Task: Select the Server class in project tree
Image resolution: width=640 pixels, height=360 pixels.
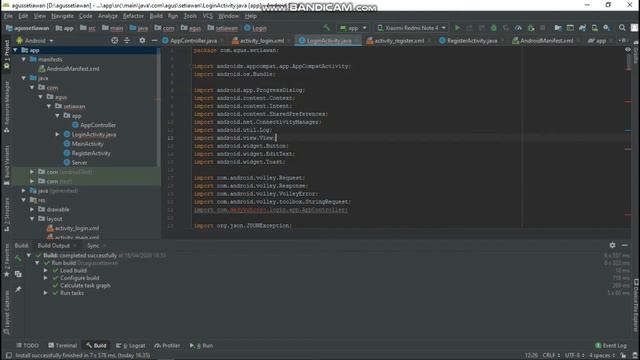Action: (79, 162)
